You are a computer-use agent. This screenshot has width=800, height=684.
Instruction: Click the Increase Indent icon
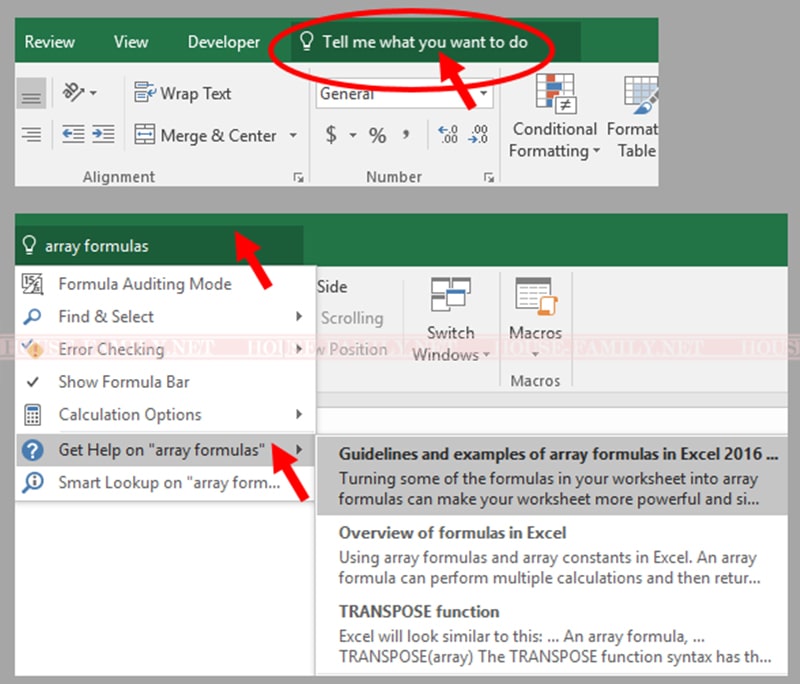click(x=103, y=135)
